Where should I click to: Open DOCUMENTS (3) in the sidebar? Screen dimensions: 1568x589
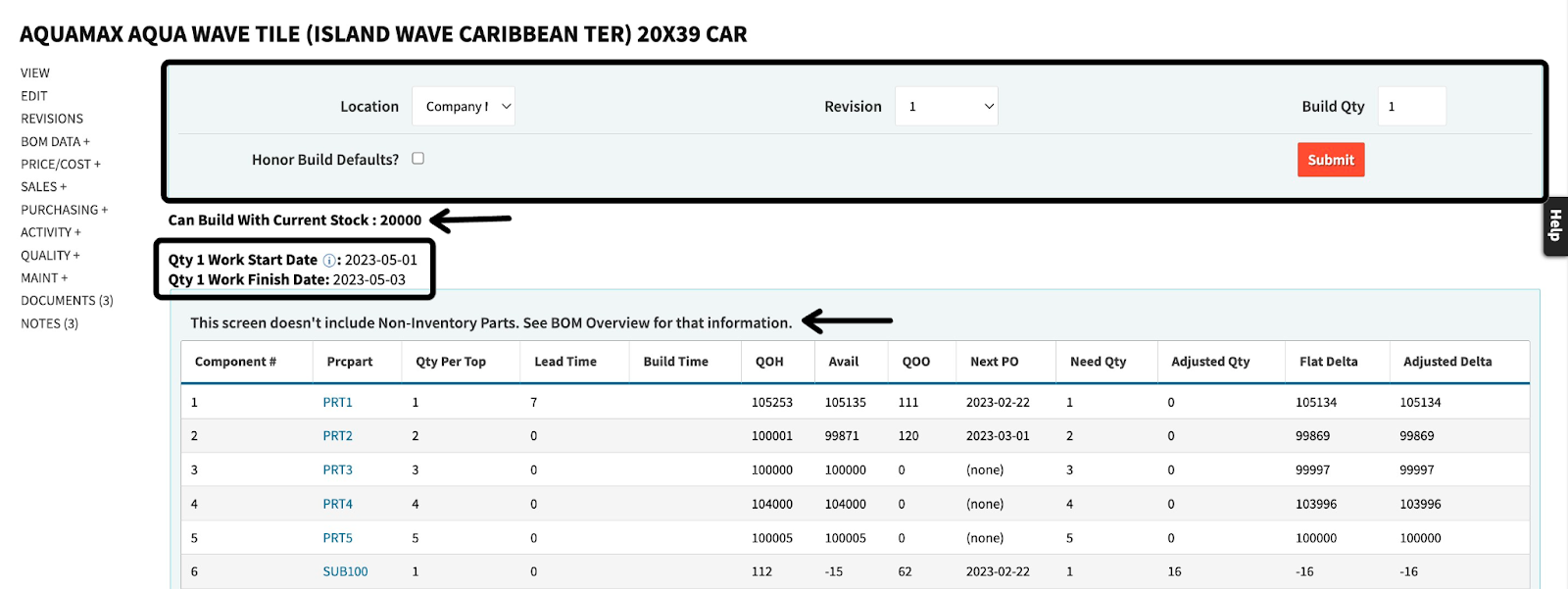tap(67, 301)
